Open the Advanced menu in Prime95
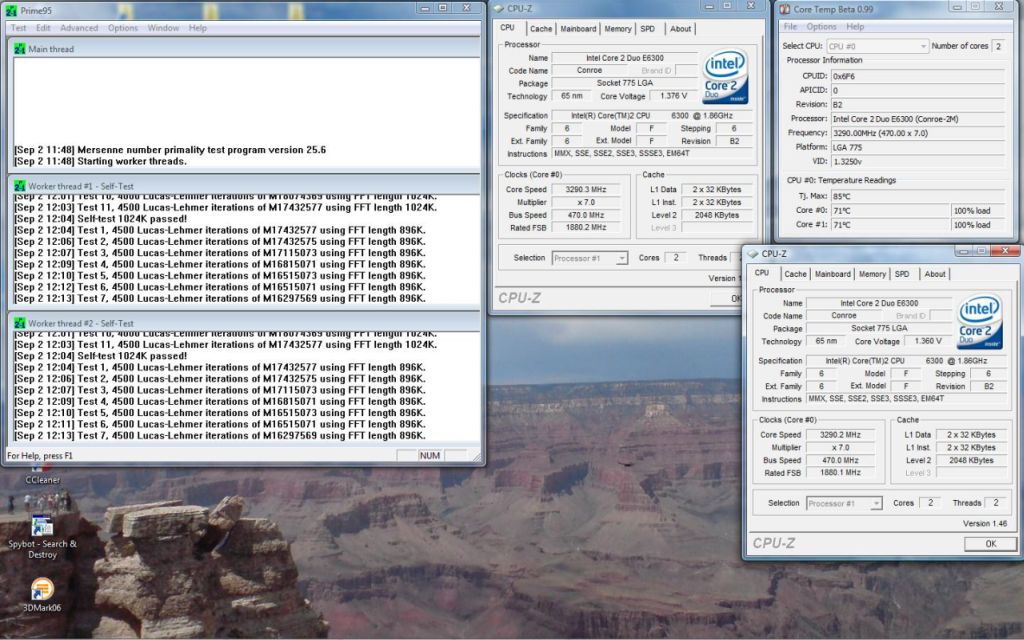1024x640 pixels. (79, 28)
